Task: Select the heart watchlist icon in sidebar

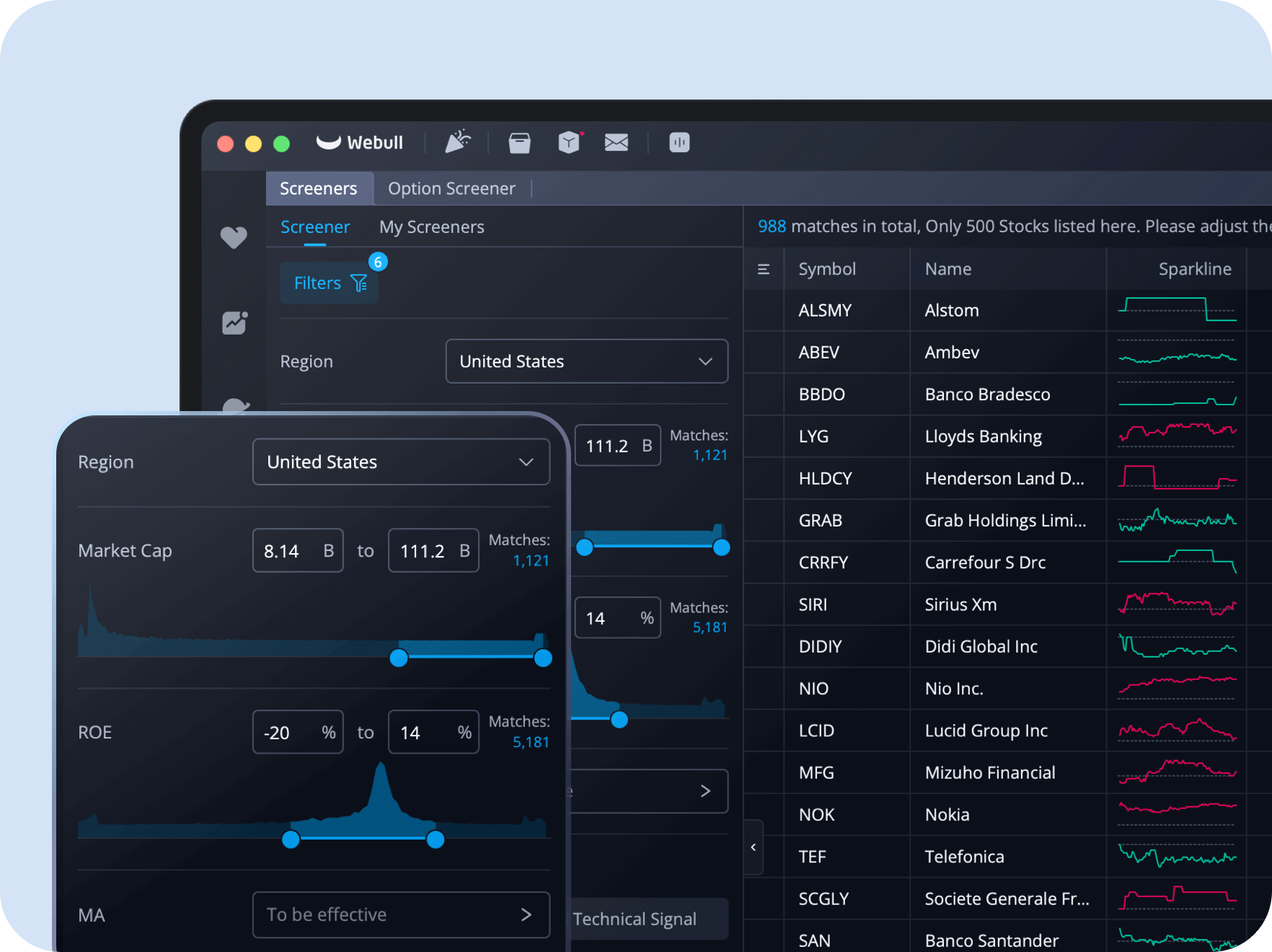Action: tap(234, 237)
